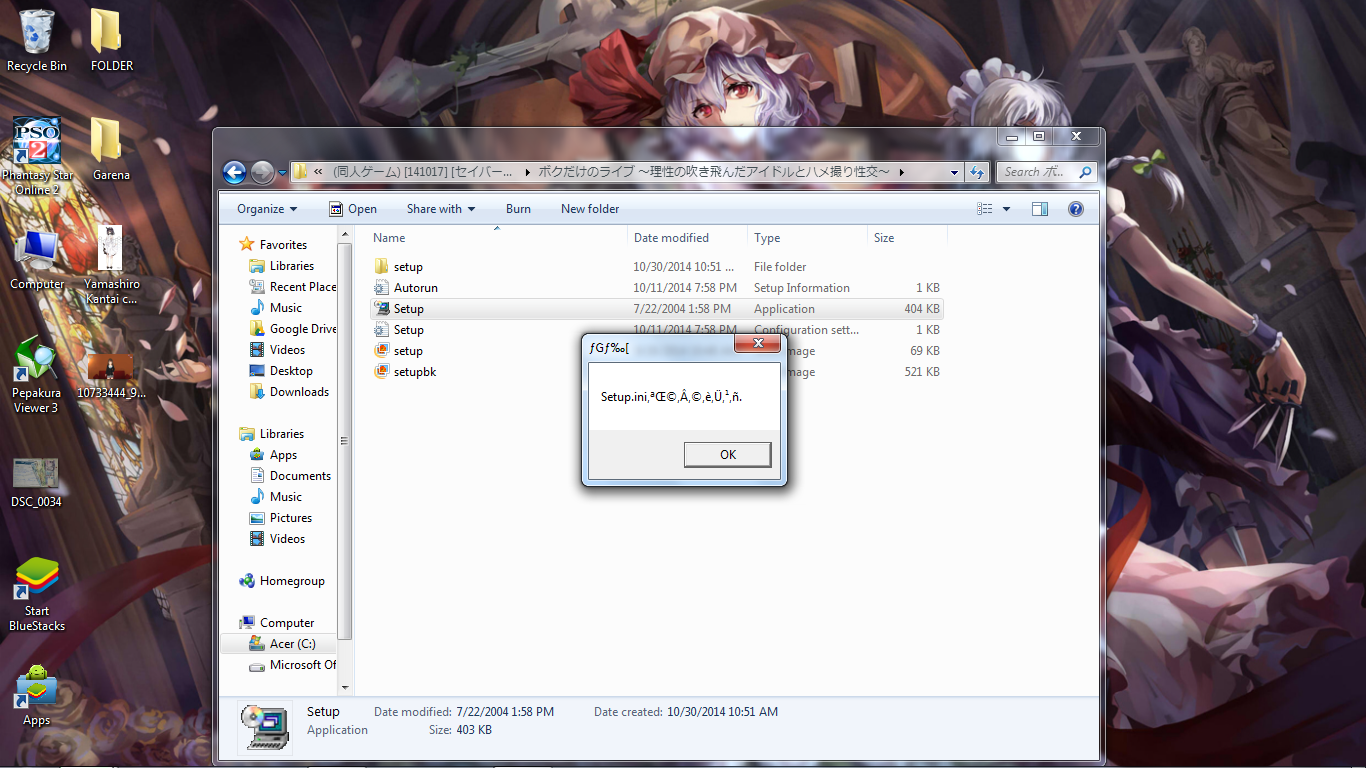Open the Share with dropdown
This screenshot has width=1366, height=768.
(441, 209)
